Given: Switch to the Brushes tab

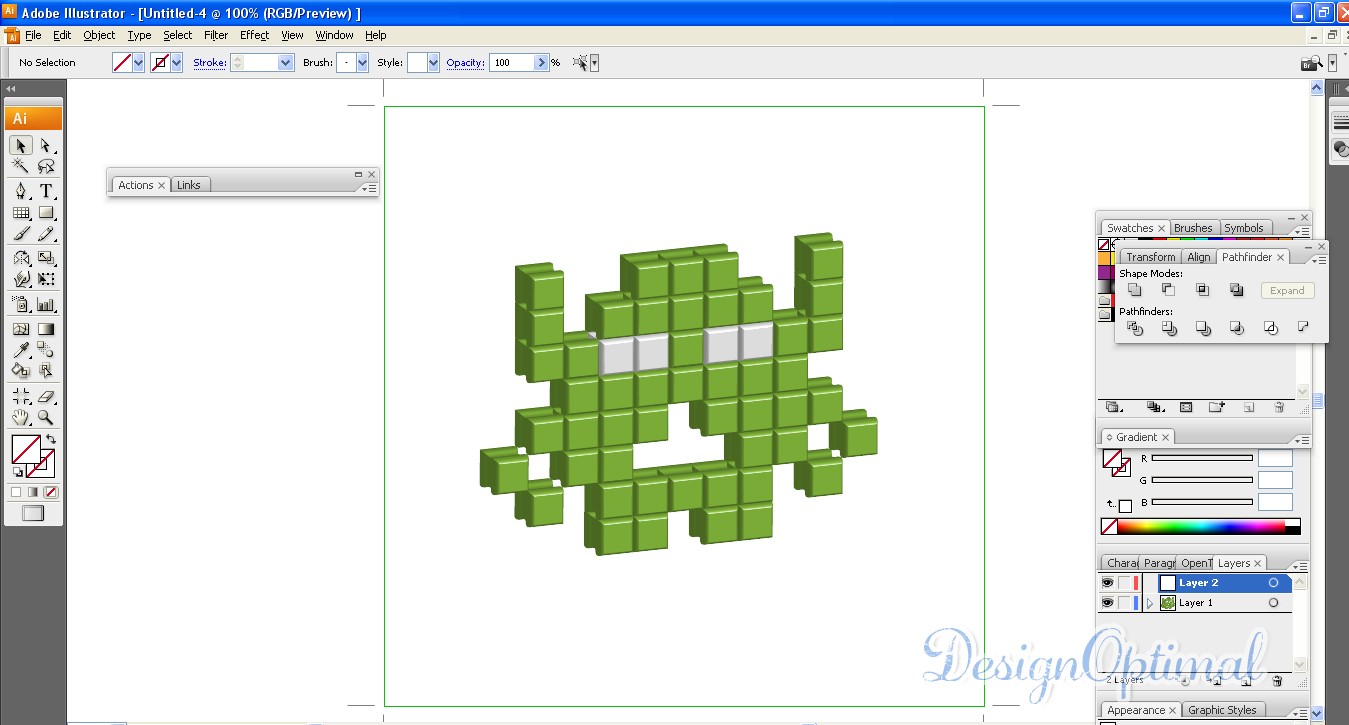Looking at the screenshot, I should point(1193,228).
